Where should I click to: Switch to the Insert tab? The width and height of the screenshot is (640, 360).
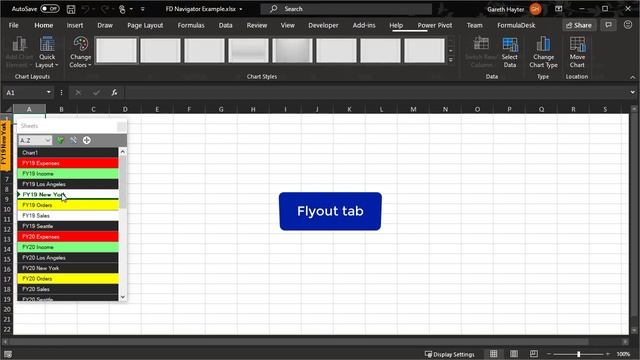[x=75, y=25]
